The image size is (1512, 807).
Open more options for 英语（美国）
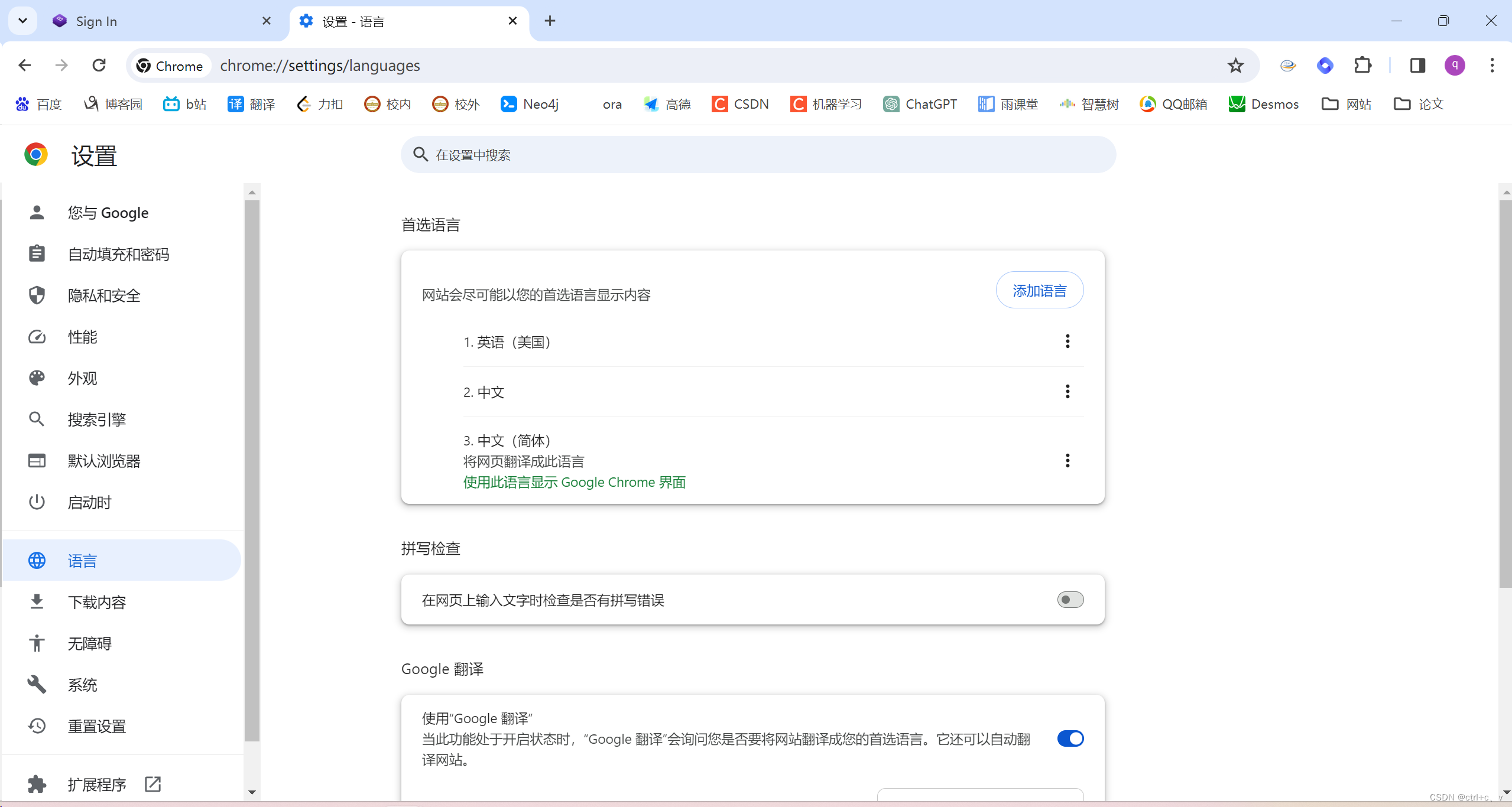pyautogui.click(x=1068, y=341)
